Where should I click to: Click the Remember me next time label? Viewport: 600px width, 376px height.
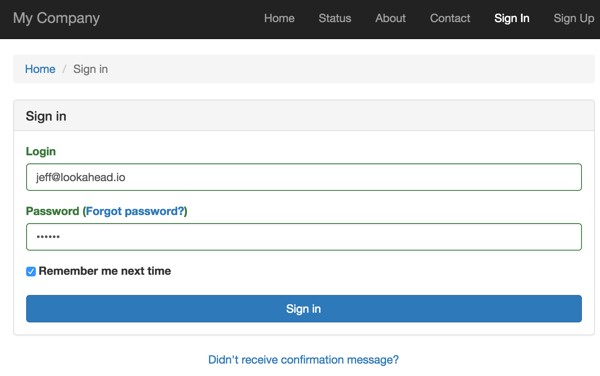click(105, 271)
